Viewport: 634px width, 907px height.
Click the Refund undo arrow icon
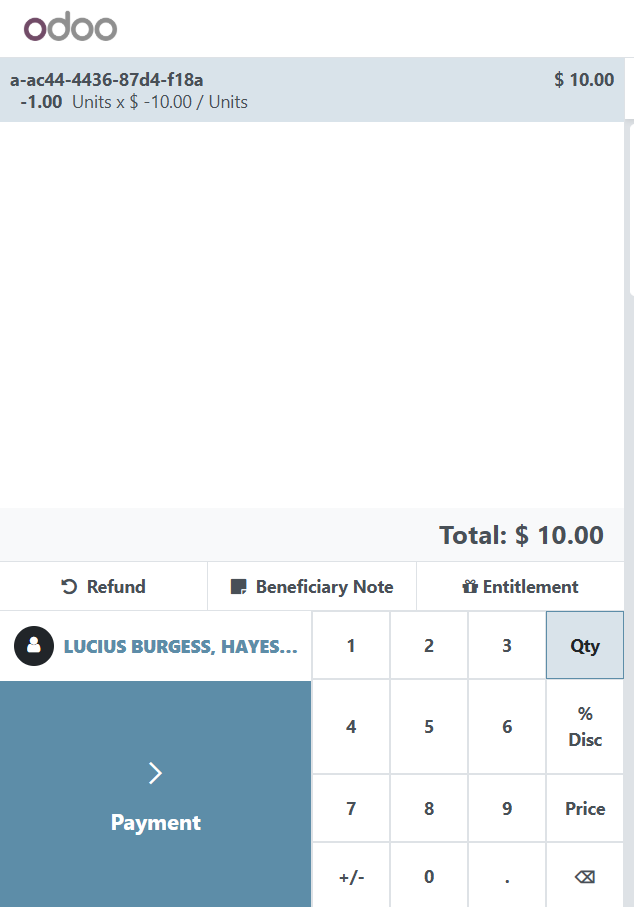(69, 587)
